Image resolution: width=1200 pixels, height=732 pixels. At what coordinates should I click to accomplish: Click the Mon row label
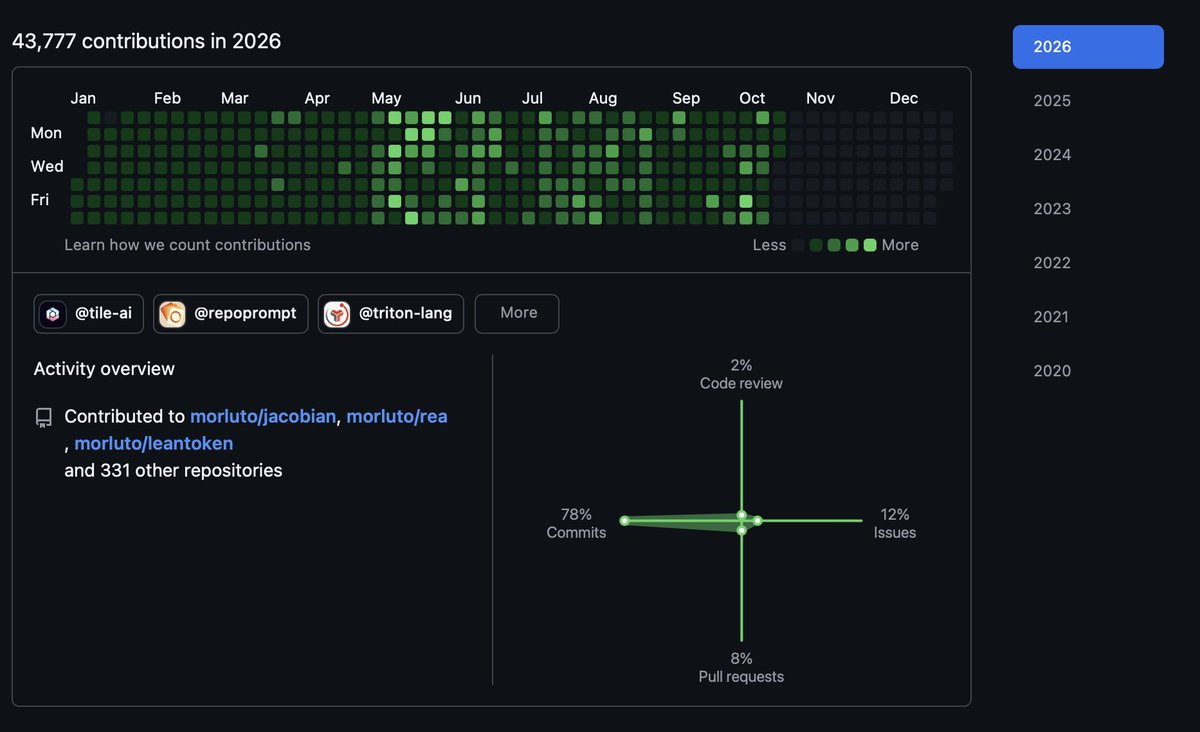click(x=46, y=133)
